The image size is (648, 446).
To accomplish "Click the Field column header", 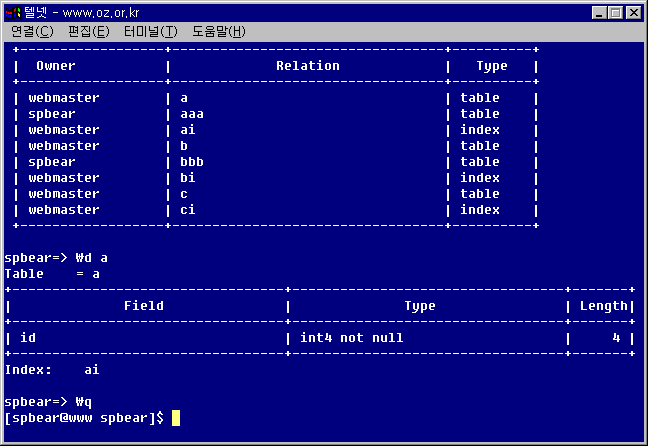I will [144, 306].
